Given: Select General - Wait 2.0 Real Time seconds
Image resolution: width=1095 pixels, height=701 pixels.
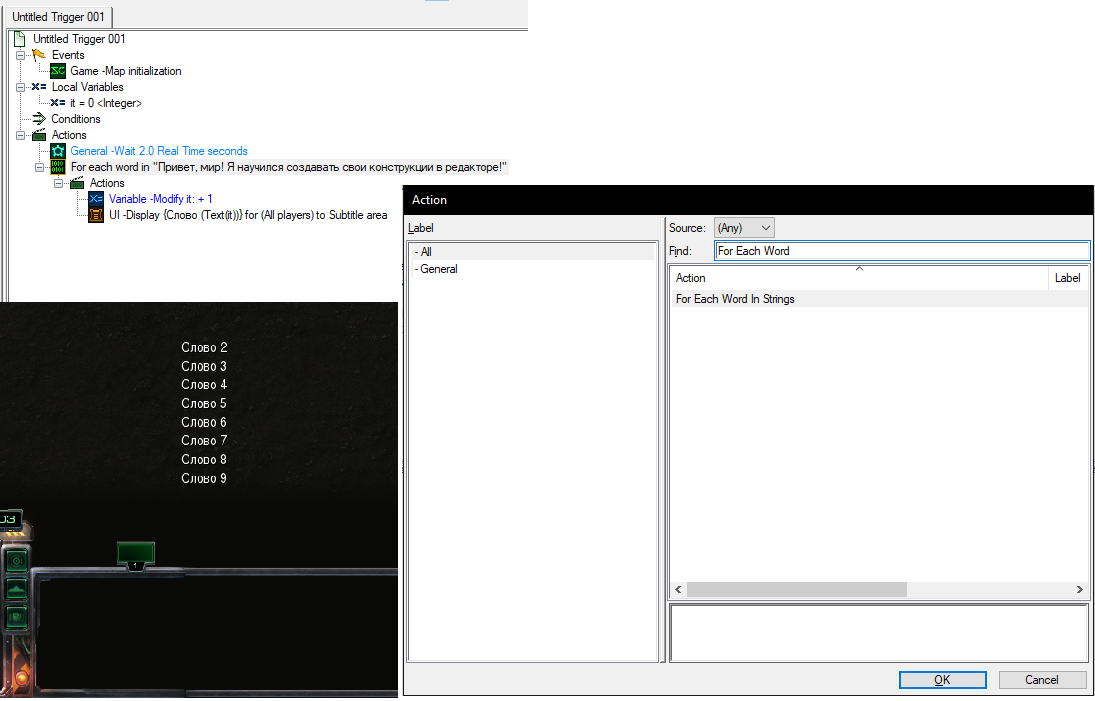Looking at the screenshot, I should [159, 151].
